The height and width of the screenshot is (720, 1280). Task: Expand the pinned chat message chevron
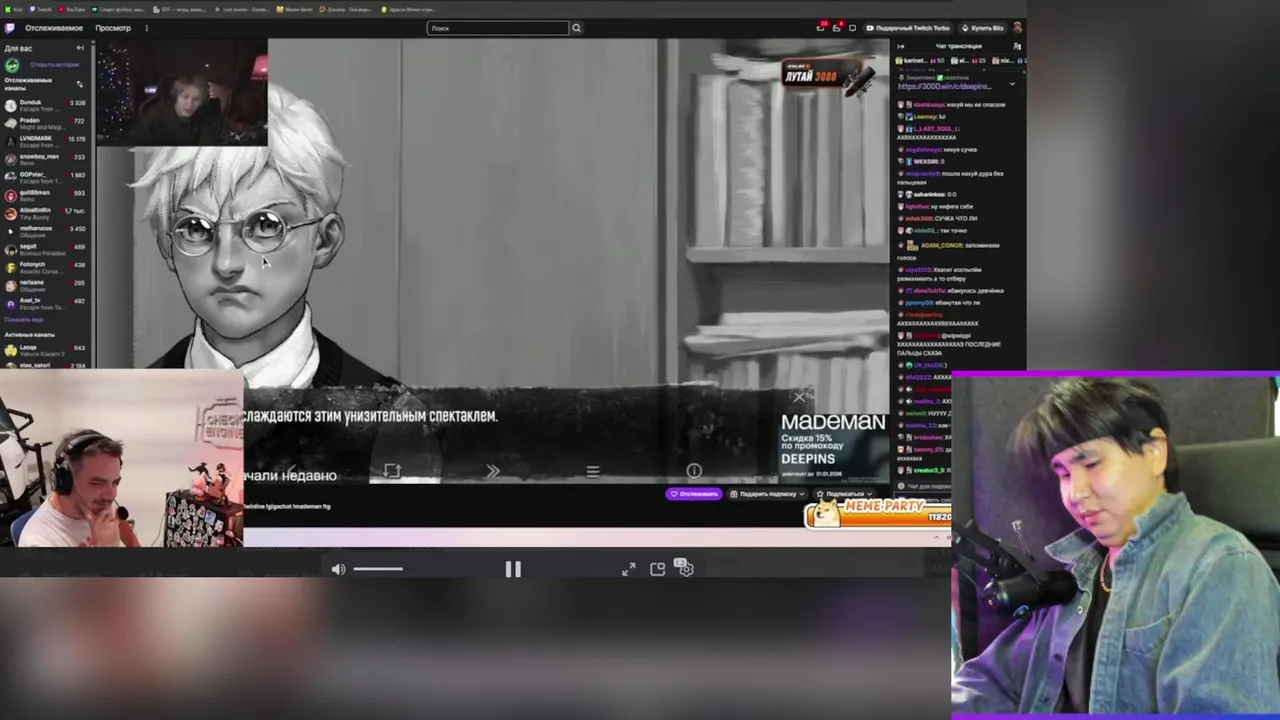1011,84
